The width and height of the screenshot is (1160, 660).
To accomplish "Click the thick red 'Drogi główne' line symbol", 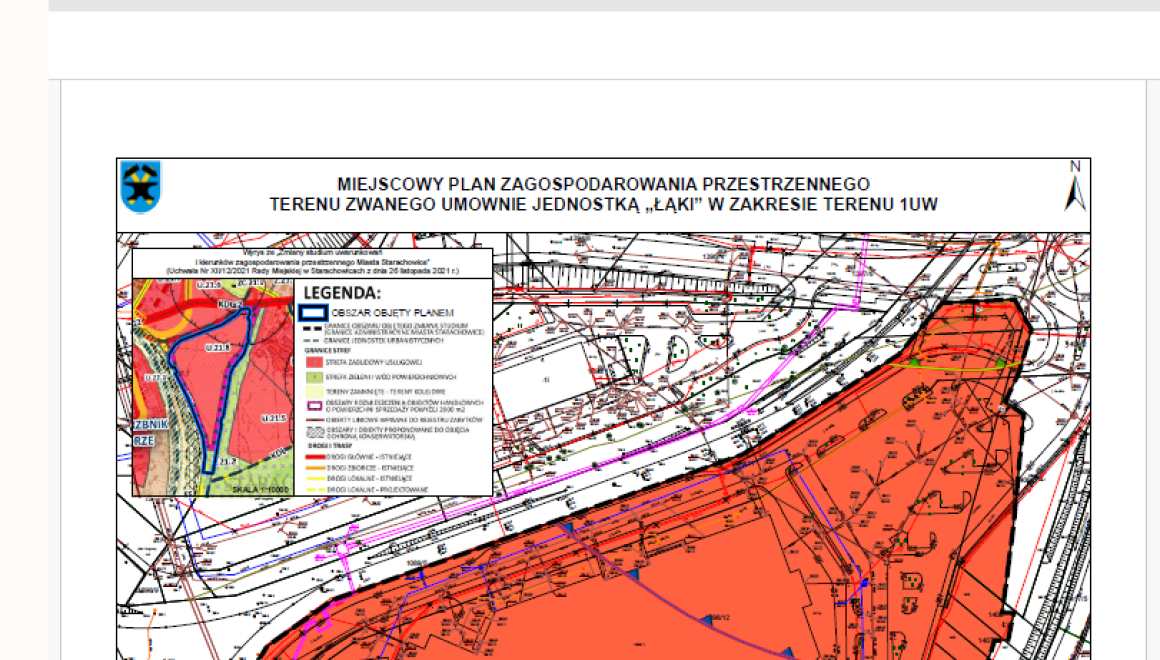I will pos(312,455).
